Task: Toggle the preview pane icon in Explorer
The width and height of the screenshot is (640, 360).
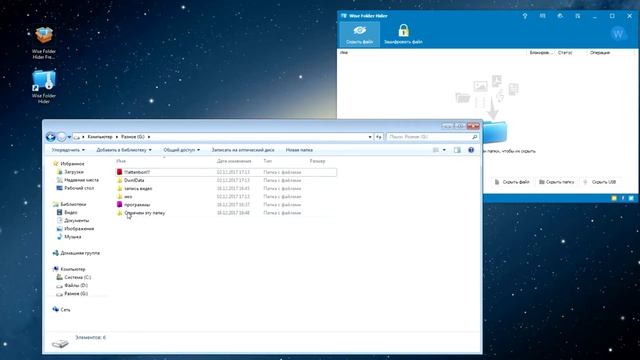Action: (457, 150)
